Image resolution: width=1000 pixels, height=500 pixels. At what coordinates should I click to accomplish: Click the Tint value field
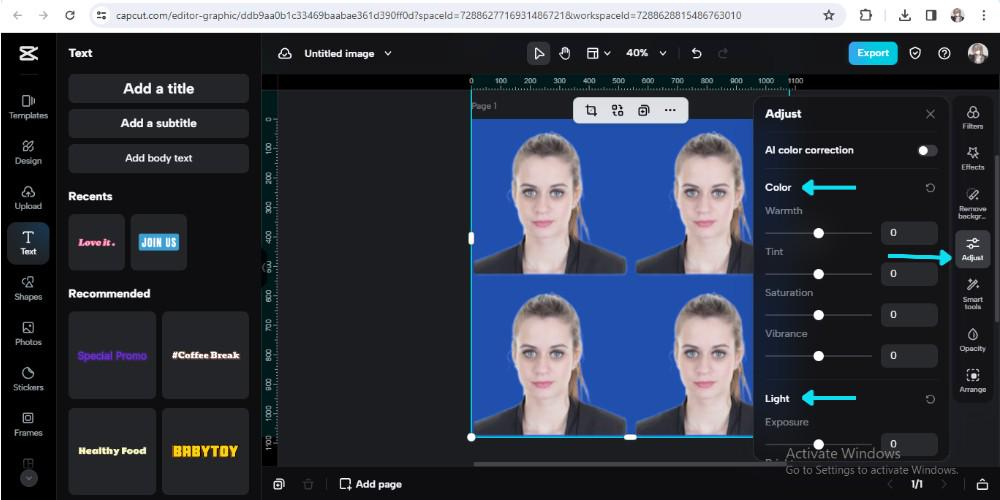pos(909,274)
